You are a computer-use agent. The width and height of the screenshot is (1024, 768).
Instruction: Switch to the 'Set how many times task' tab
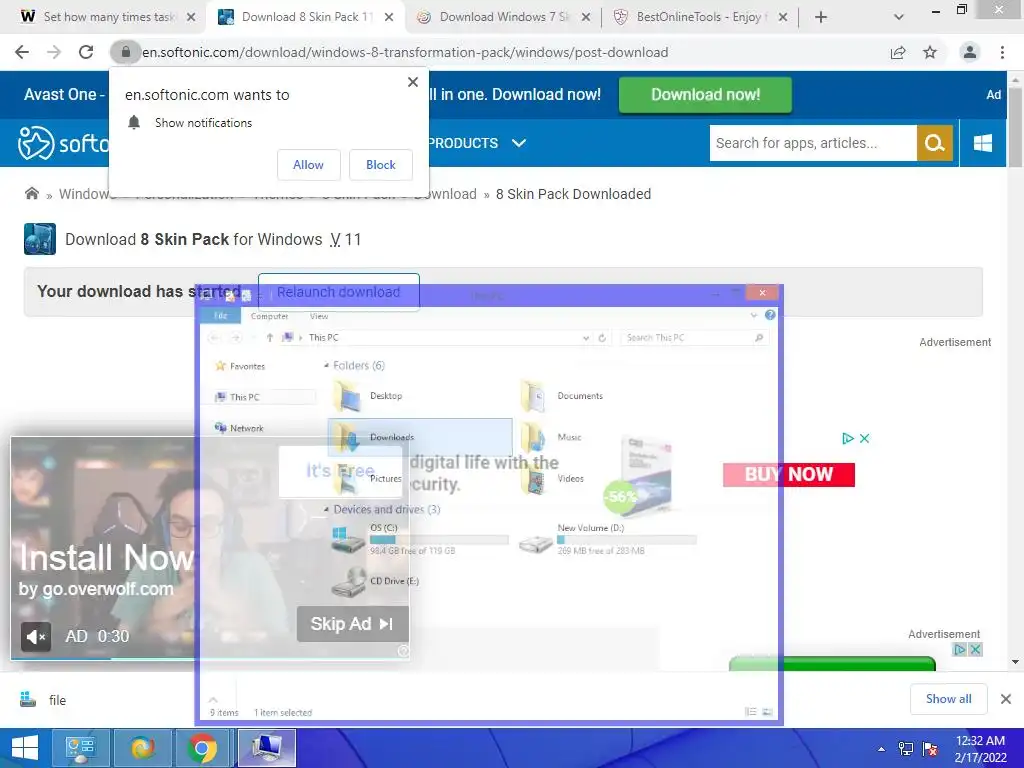tap(108, 17)
